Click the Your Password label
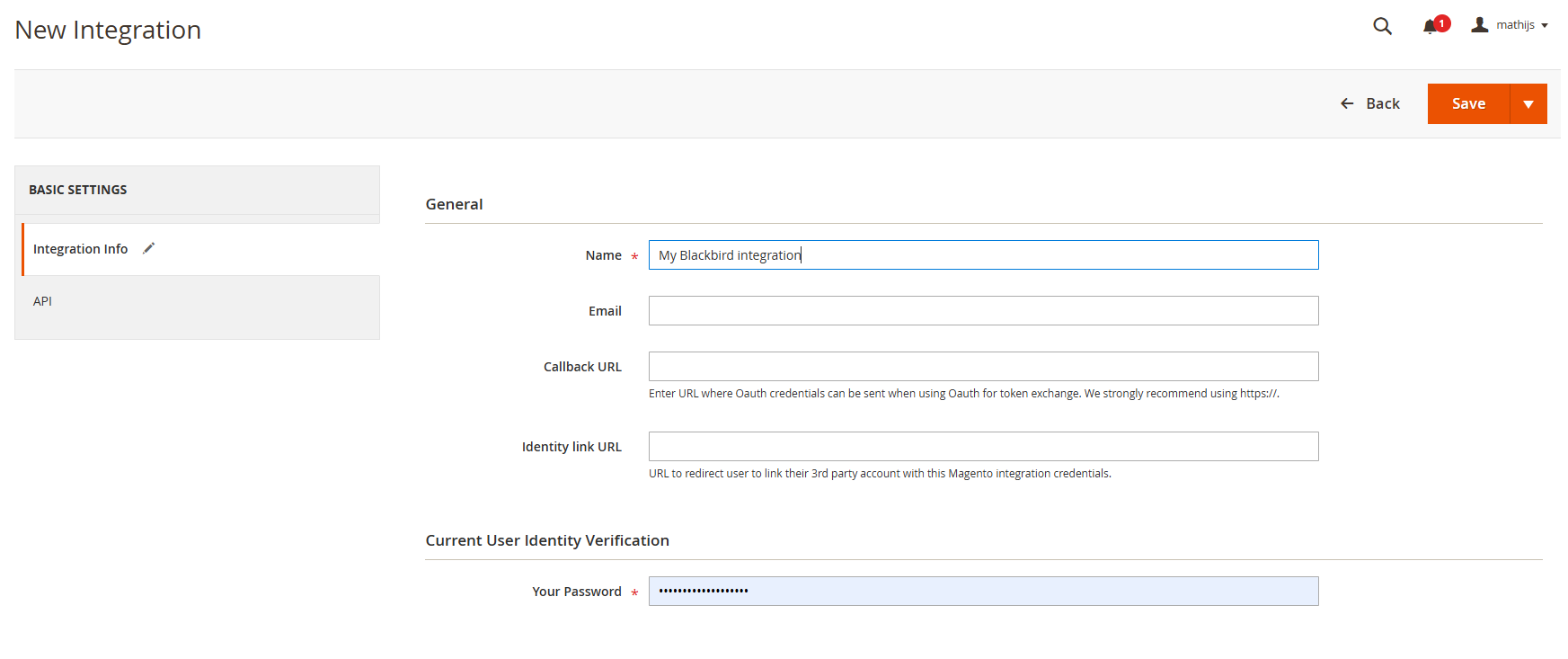The image size is (1568, 659). click(x=577, y=592)
